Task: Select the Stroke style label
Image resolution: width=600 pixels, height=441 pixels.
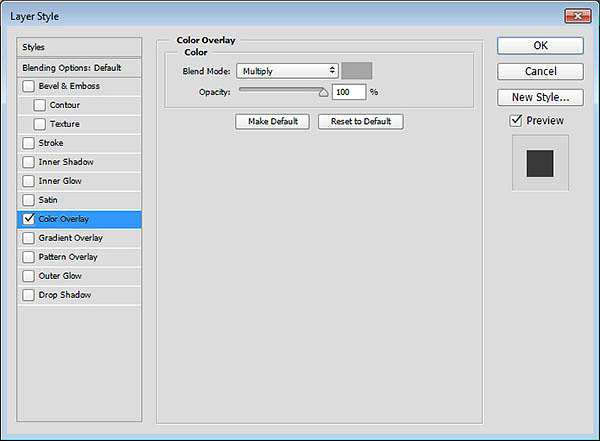Action: pyautogui.click(x=51, y=143)
